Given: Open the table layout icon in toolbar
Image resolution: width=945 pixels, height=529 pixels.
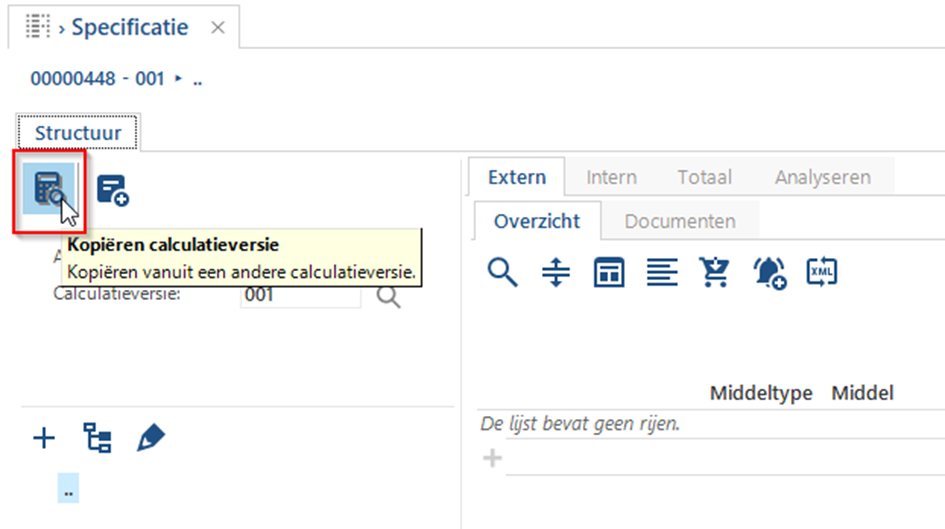Looking at the screenshot, I should pos(609,272).
